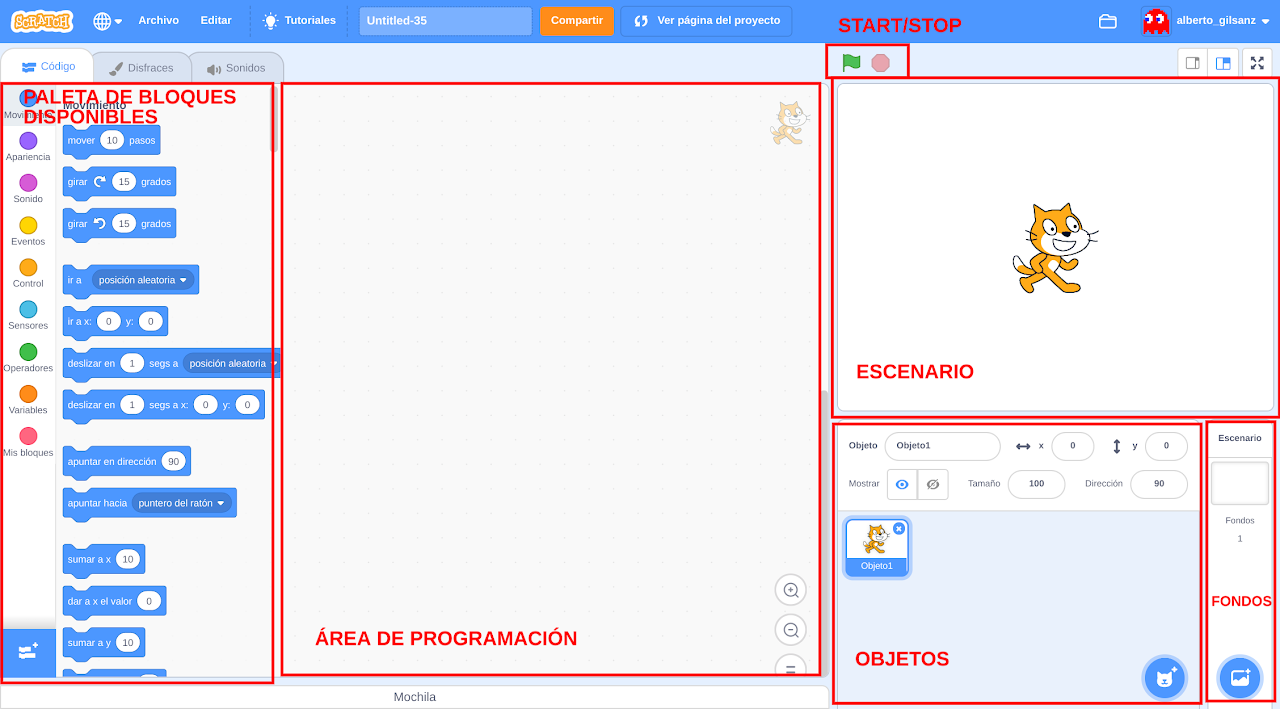Hide Objeto1 with the crossed-eye toggle
Screen dimensions: 1280x709
pos(932,484)
